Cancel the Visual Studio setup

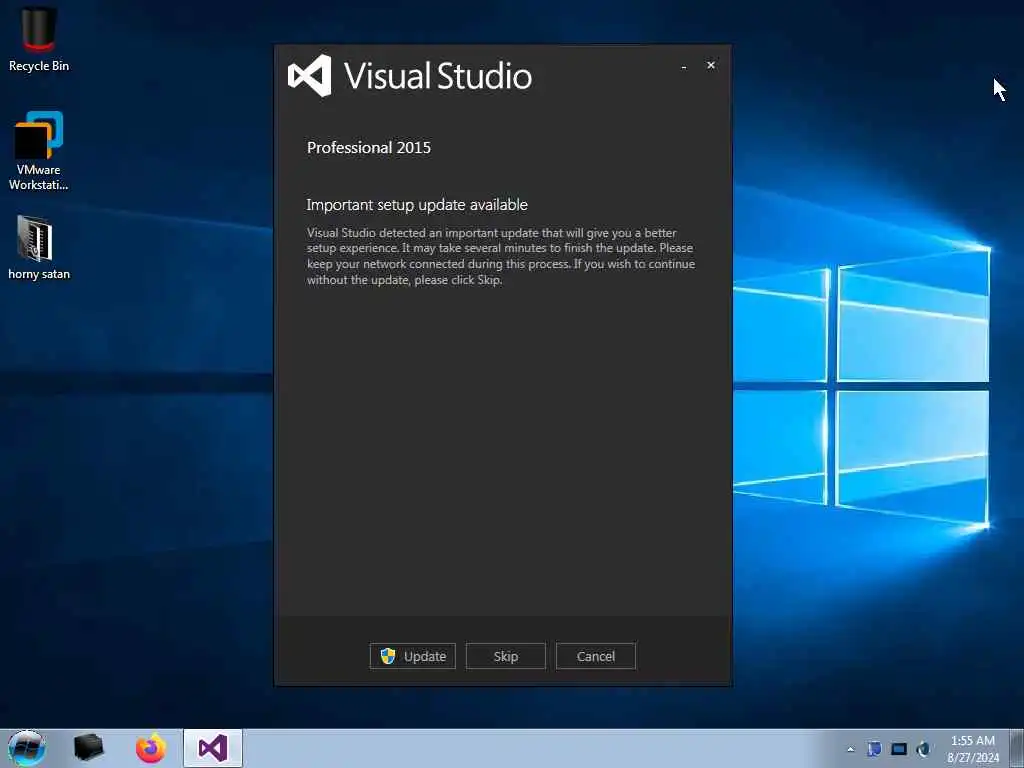click(x=595, y=656)
